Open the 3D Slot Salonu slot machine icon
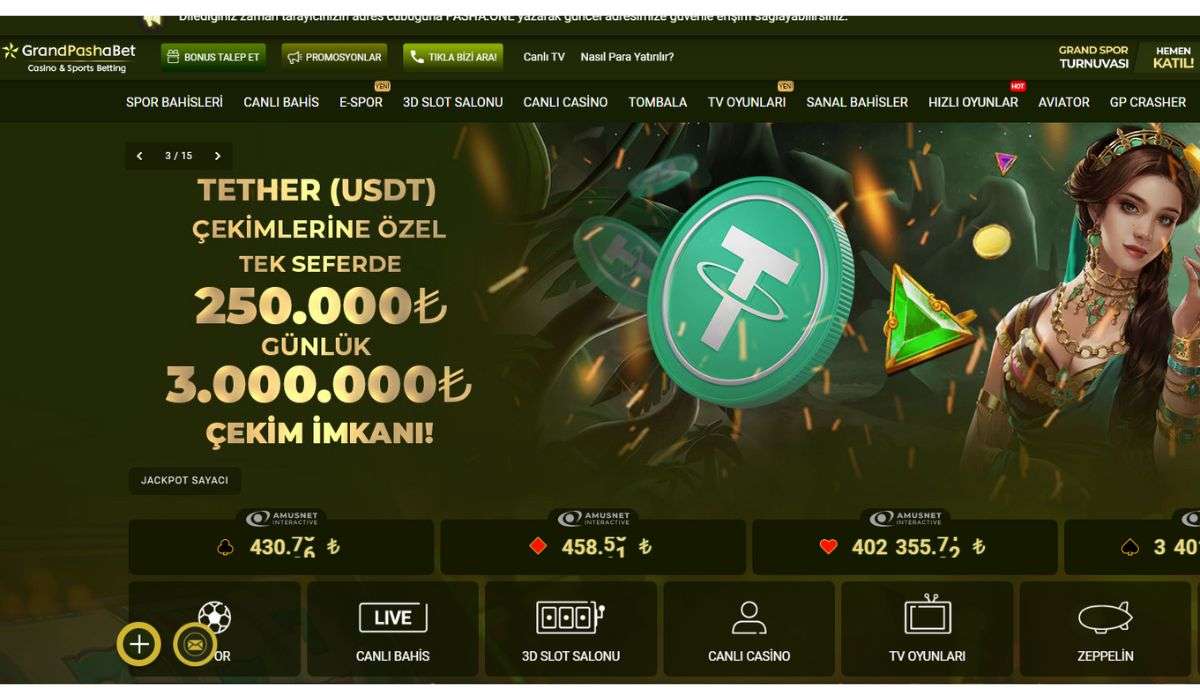 (571, 618)
